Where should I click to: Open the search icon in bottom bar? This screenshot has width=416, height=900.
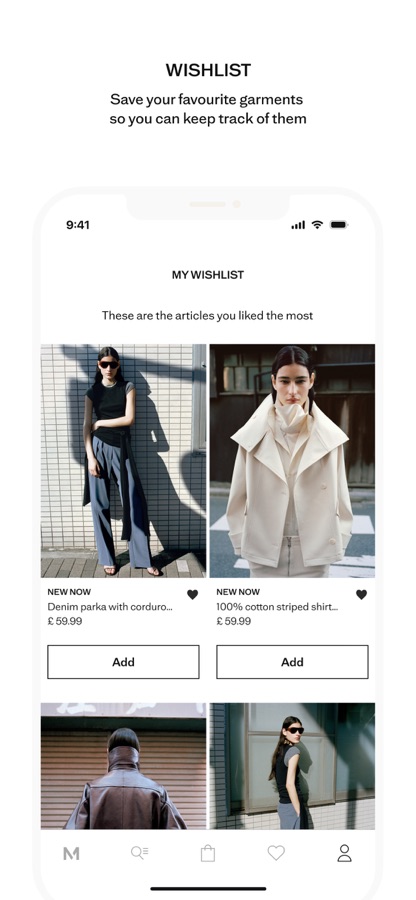coord(139,853)
